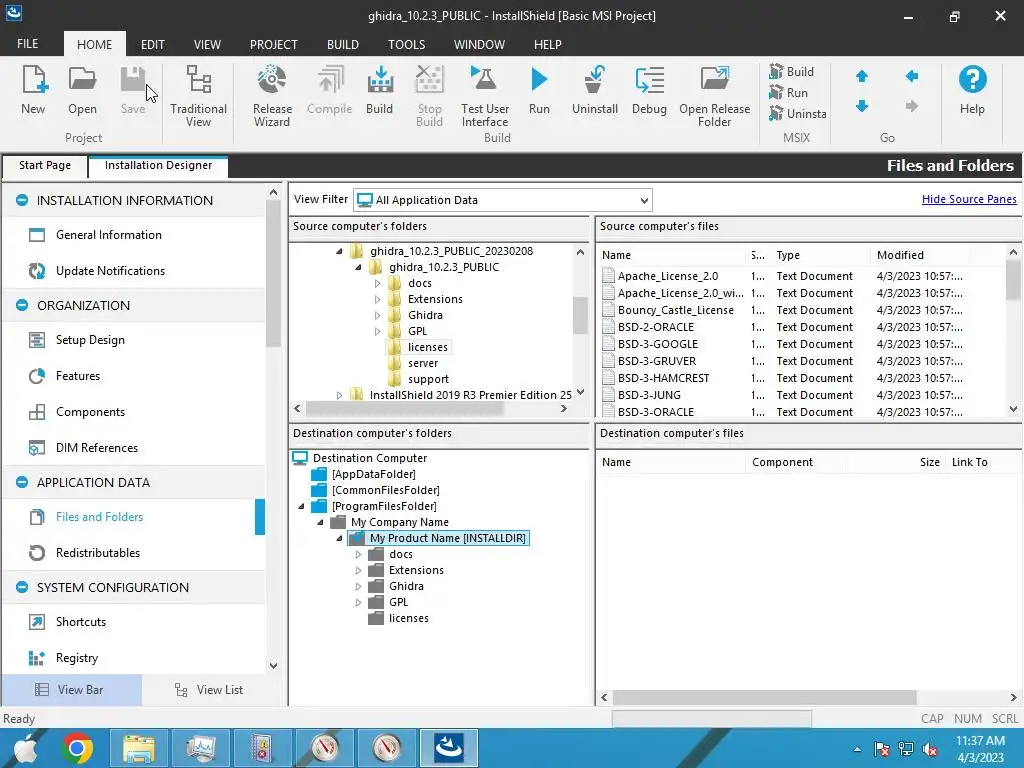
Task: Collapse the [ProgramFilesFolder] node
Action: (301, 506)
